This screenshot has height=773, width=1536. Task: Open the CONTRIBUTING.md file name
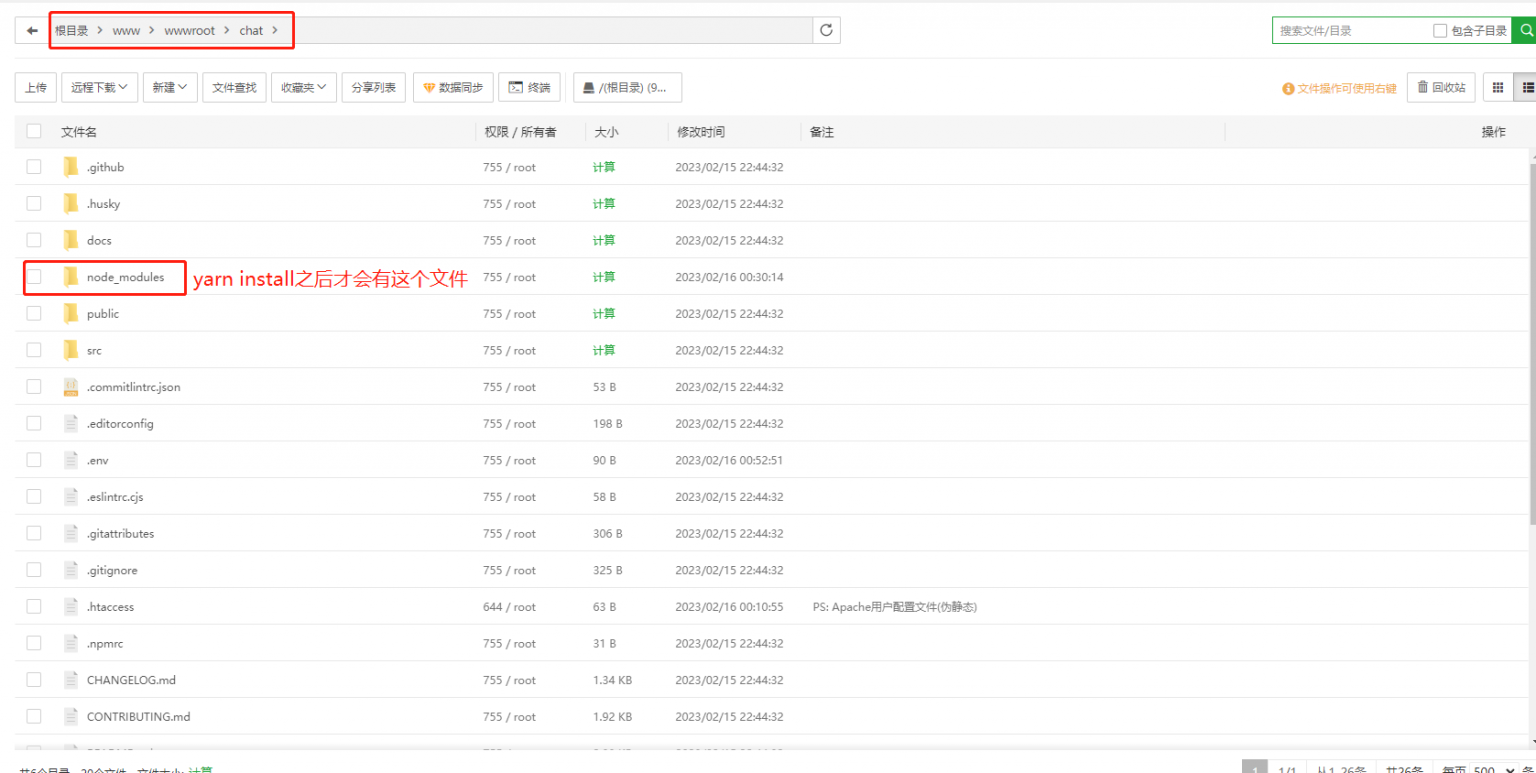[x=138, y=716]
